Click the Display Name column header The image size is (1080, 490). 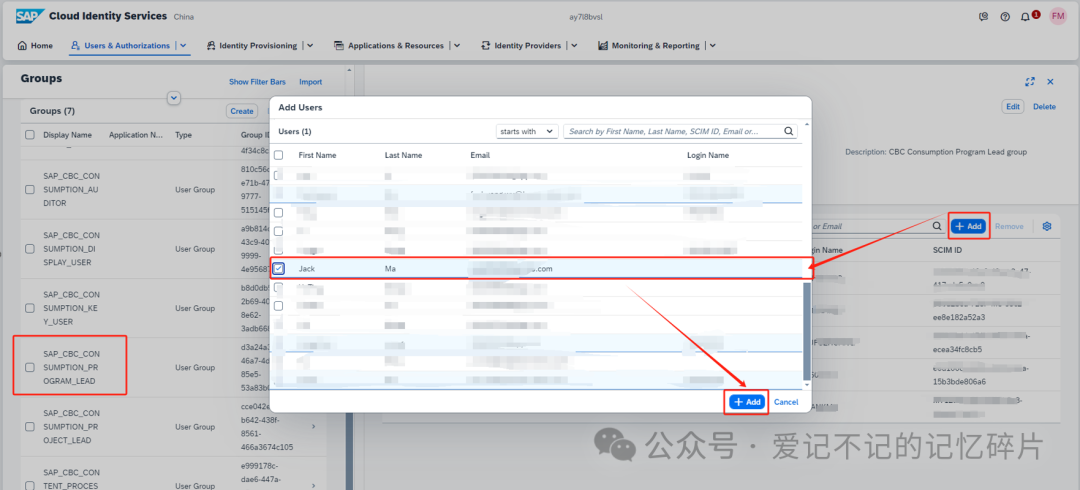pyautogui.click(x=68, y=135)
